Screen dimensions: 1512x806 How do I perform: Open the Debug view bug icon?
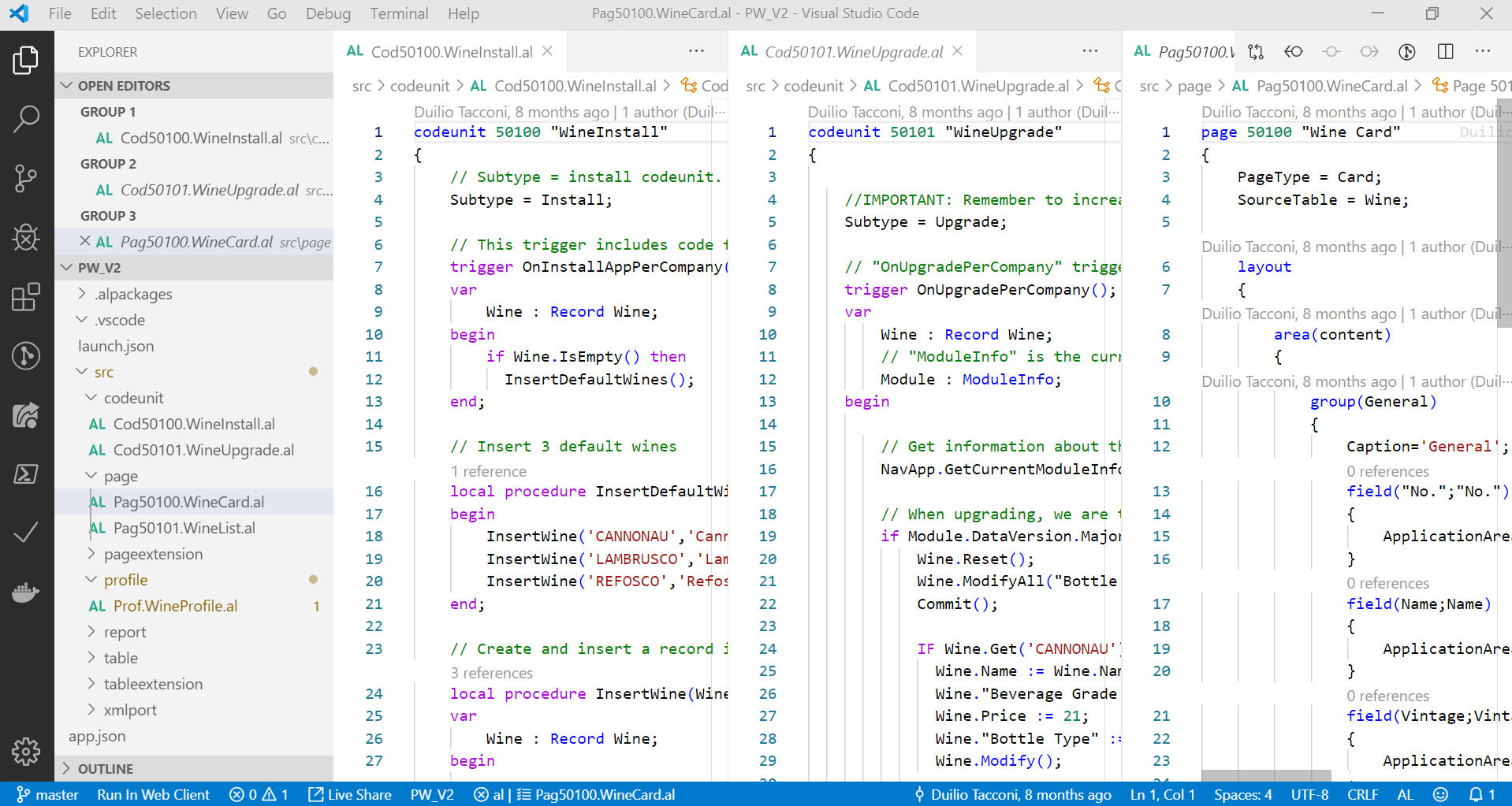26,237
